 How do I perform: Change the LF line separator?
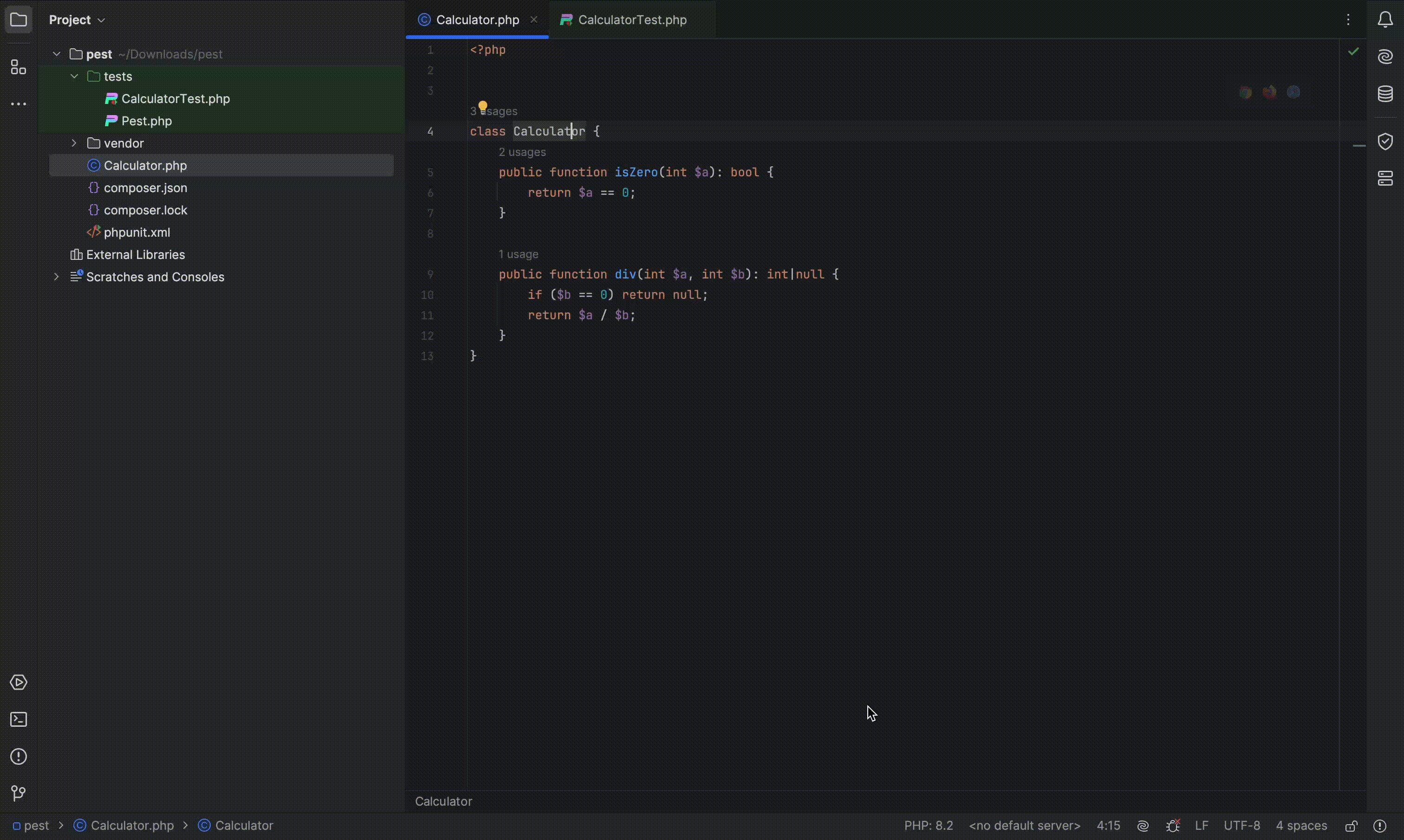point(1202,827)
